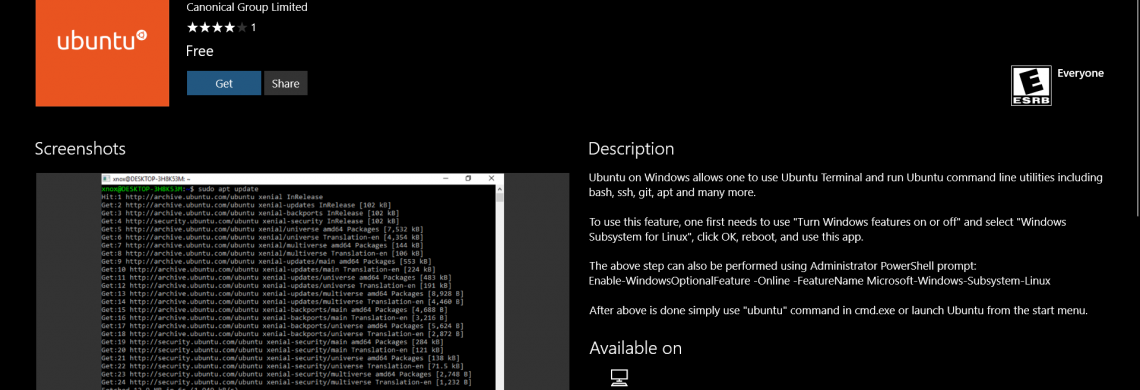The image size is (1140, 390).
Task: Open the Canonical Group Limited publisher link
Action: (247, 7)
